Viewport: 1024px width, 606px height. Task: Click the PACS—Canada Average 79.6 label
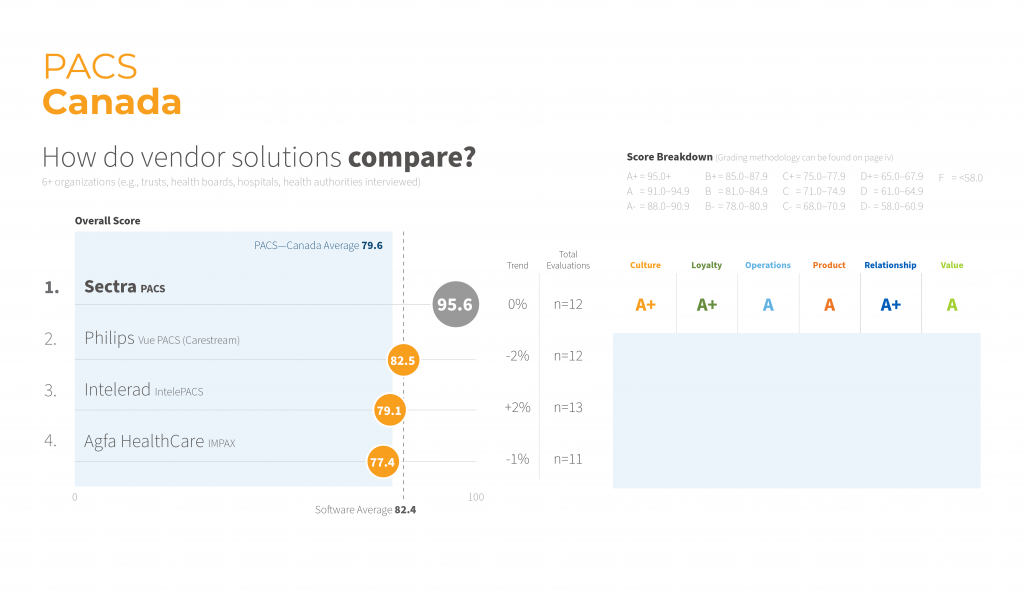pyautogui.click(x=318, y=246)
